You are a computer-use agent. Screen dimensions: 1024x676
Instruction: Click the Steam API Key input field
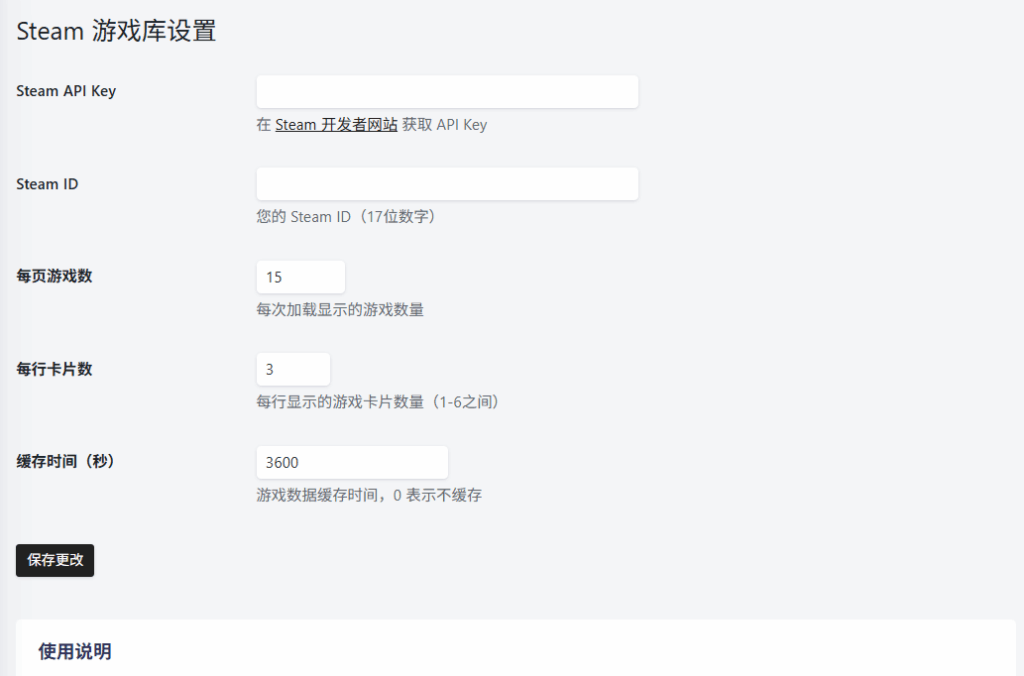click(447, 91)
